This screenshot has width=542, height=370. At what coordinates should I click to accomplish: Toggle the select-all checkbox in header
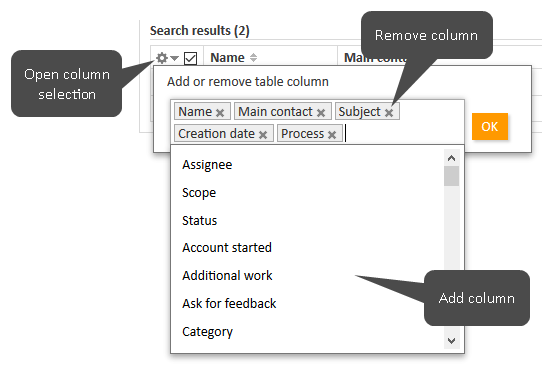[190, 58]
